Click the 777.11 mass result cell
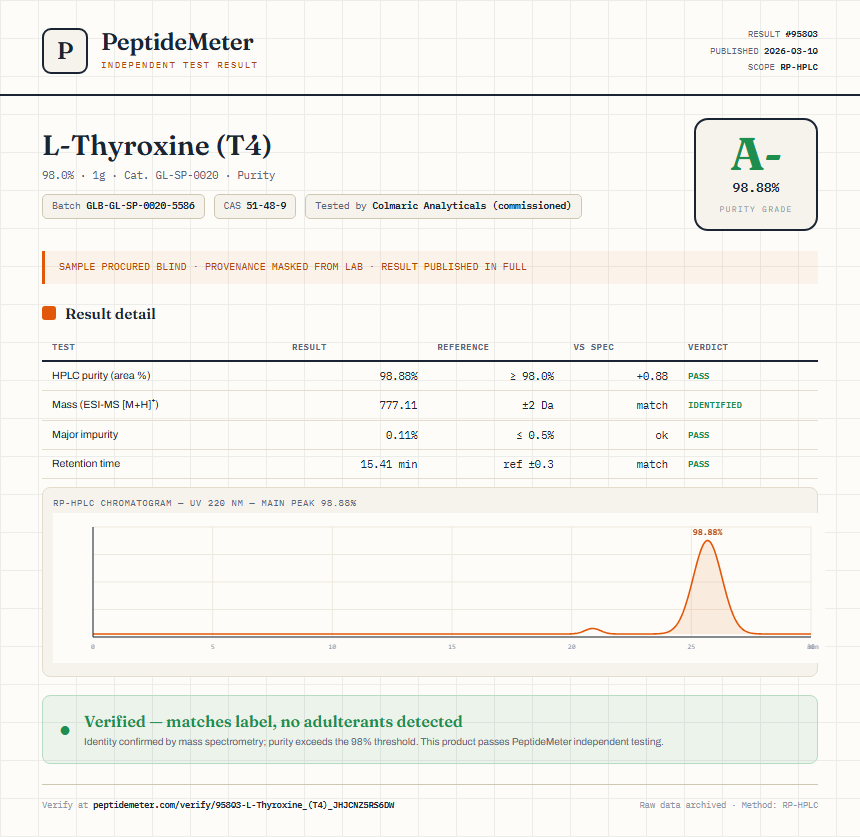The height and width of the screenshot is (837, 860). [x=398, y=405]
